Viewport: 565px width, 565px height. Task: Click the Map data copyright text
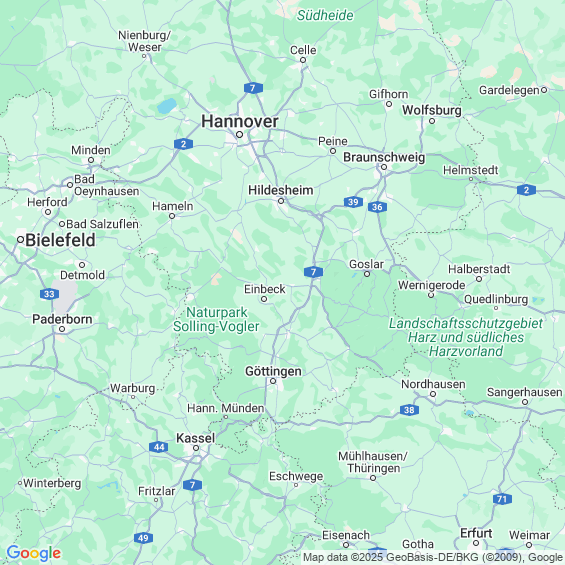[x=433, y=557]
